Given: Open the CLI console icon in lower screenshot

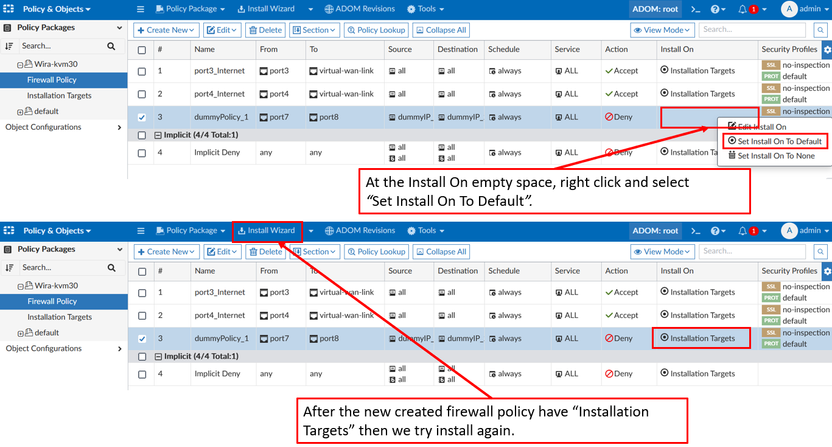Looking at the screenshot, I should [696, 231].
